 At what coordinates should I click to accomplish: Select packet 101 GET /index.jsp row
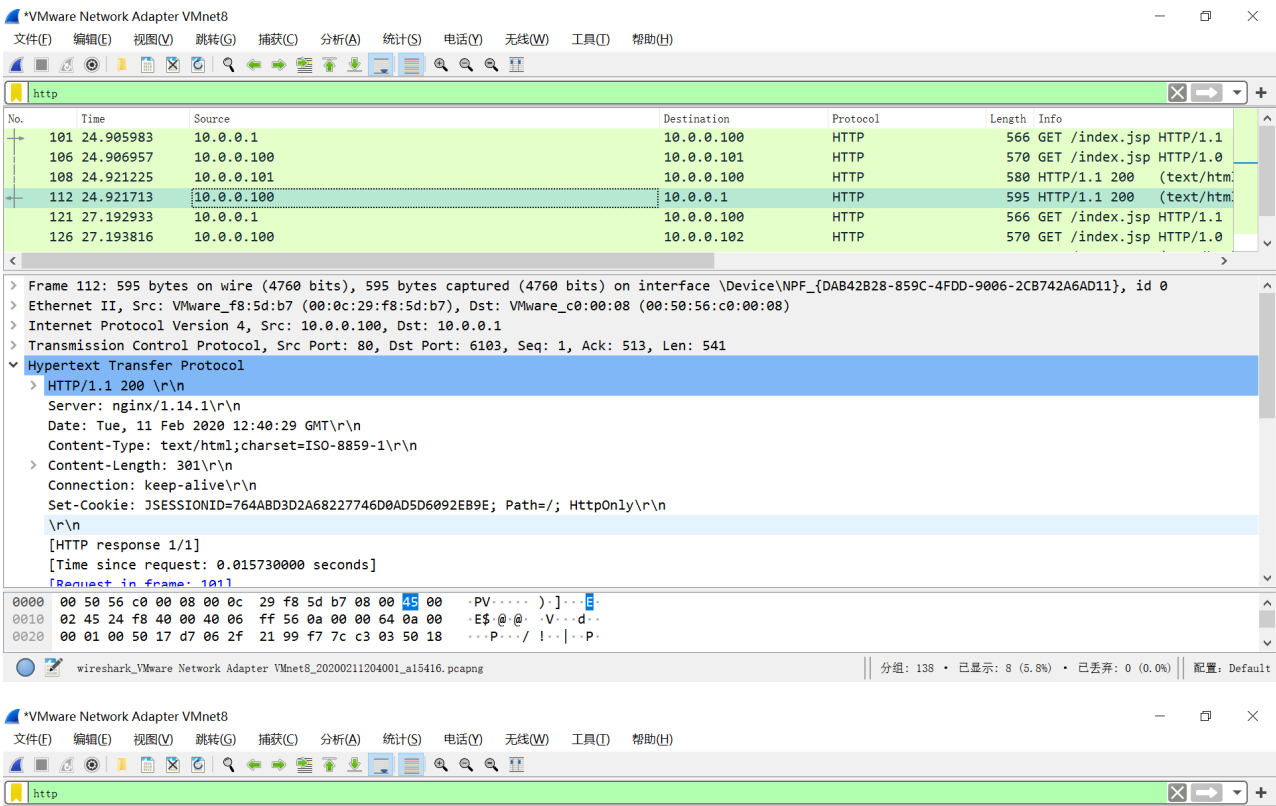pos(618,137)
